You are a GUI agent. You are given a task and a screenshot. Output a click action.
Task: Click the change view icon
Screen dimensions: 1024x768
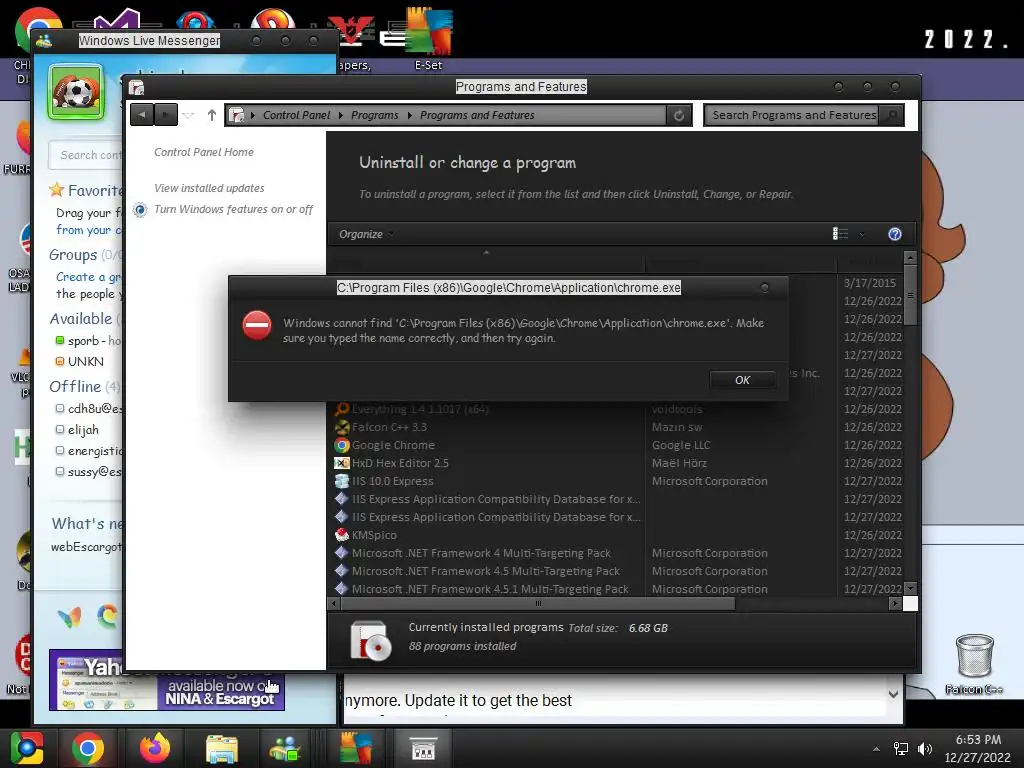coord(840,234)
